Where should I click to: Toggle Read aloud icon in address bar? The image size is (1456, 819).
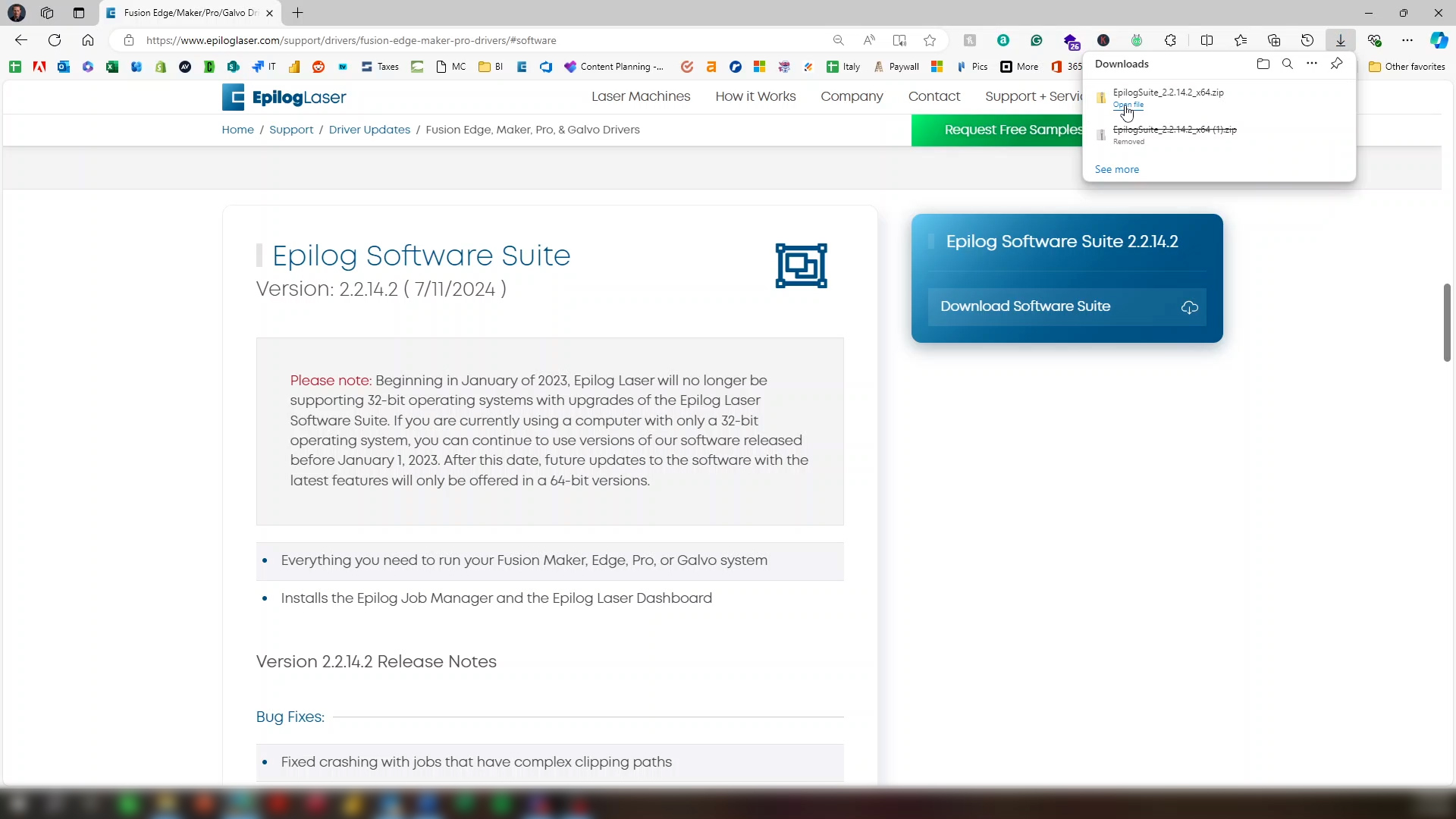(x=869, y=40)
